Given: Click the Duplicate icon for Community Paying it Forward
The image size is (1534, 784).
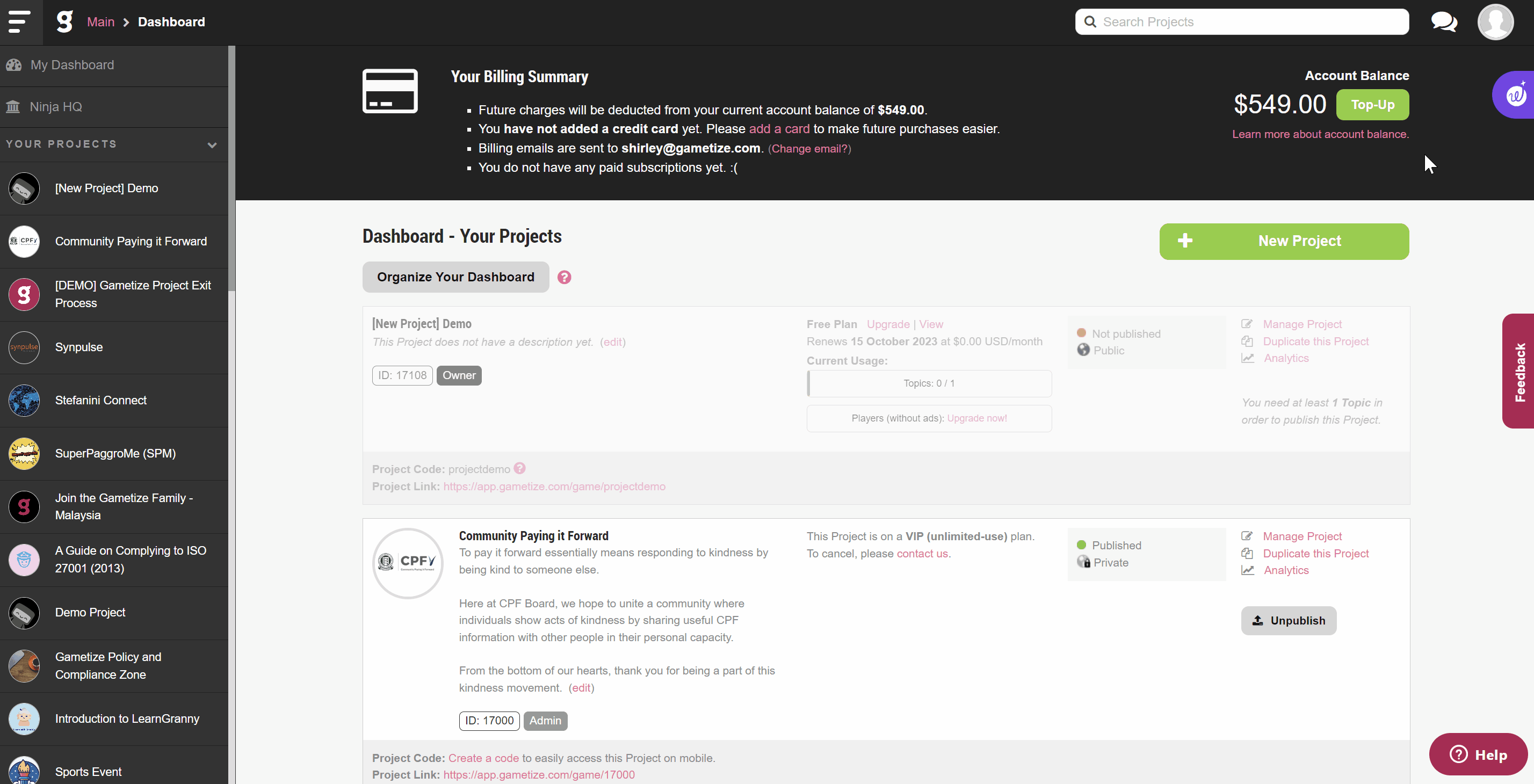Looking at the screenshot, I should coord(1247,554).
